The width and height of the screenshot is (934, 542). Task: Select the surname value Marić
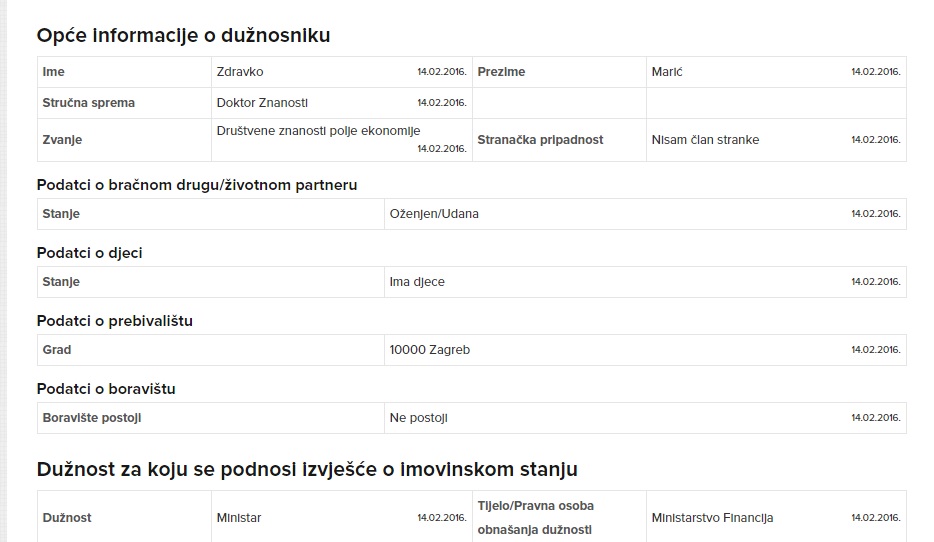click(x=667, y=72)
